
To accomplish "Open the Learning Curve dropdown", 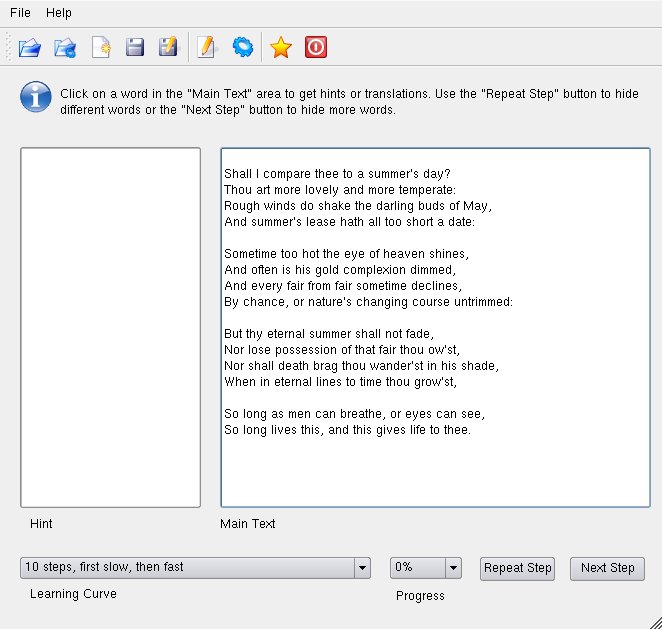I will pos(195,568).
